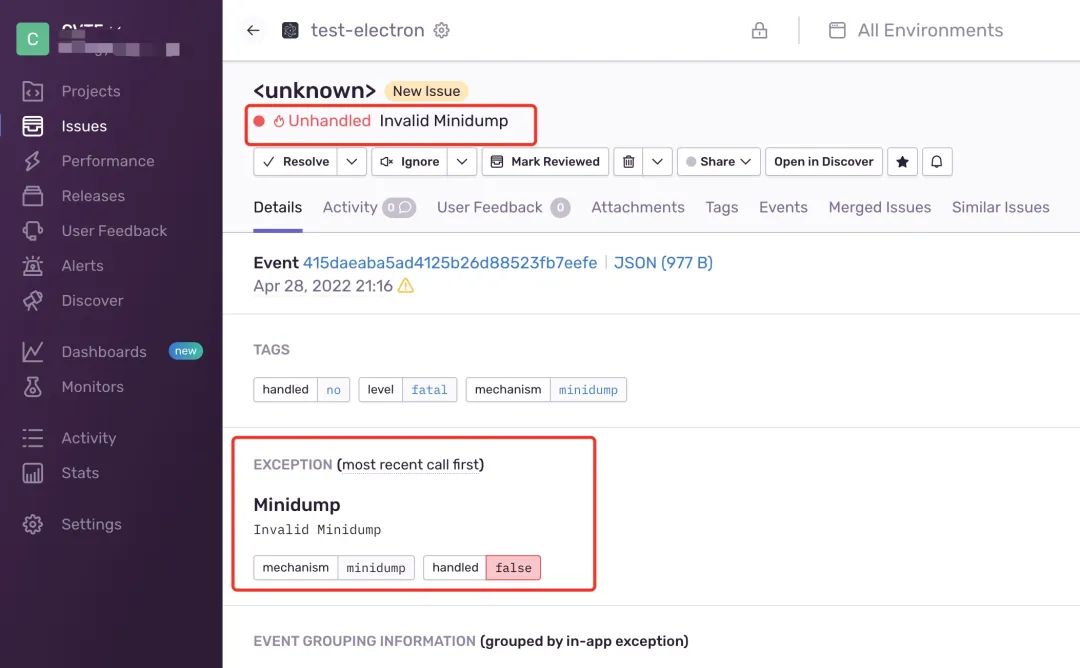1080x668 pixels.
Task: Switch to the Attachments tab
Action: click(x=638, y=207)
